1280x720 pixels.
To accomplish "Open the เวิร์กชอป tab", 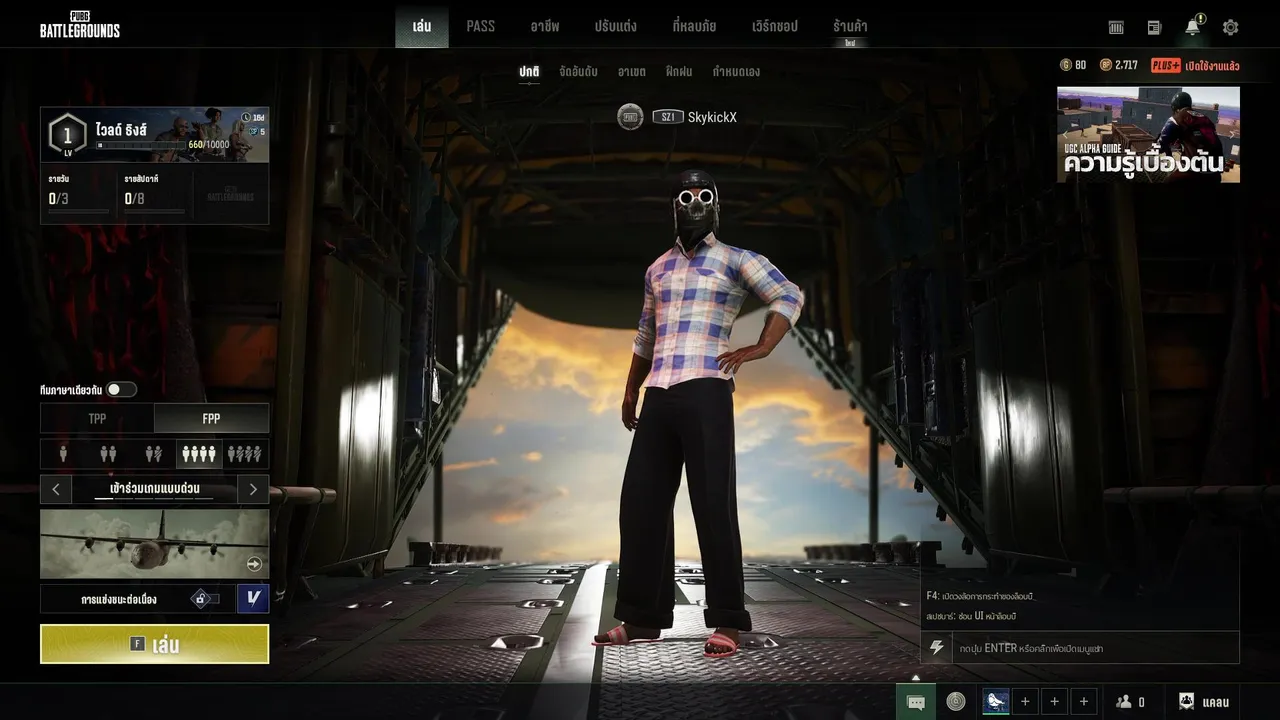I will 775,26.
